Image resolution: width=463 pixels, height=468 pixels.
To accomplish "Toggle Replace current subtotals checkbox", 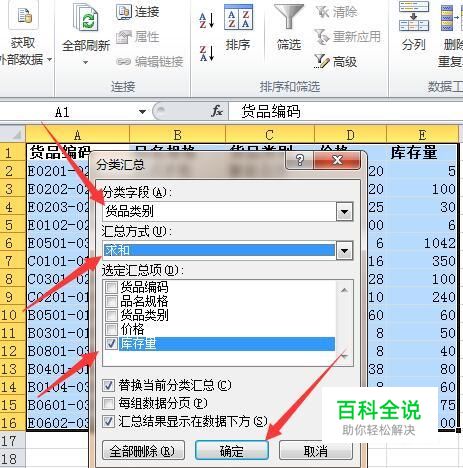I will (x=108, y=386).
